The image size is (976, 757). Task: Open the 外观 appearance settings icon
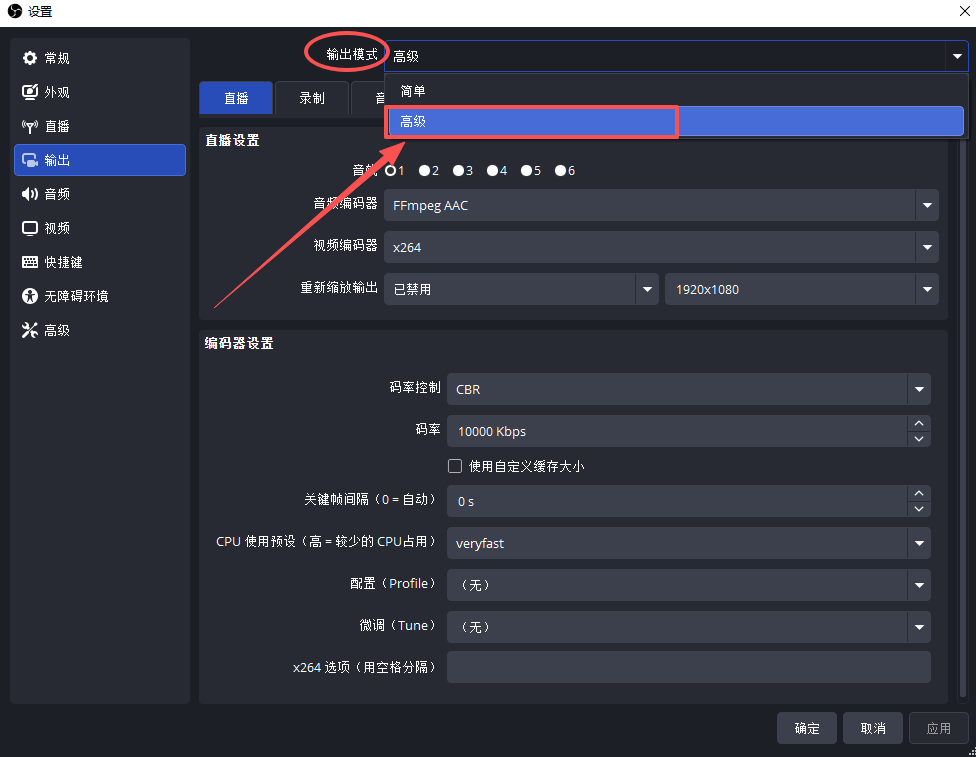tap(30, 92)
